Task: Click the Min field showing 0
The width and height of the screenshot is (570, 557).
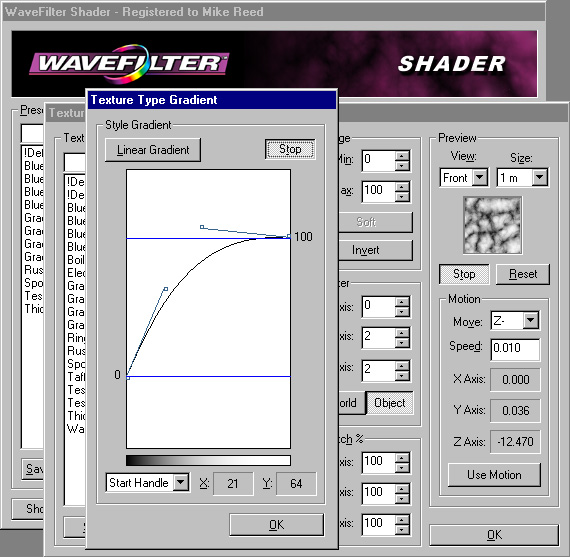Action: click(x=378, y=160)
